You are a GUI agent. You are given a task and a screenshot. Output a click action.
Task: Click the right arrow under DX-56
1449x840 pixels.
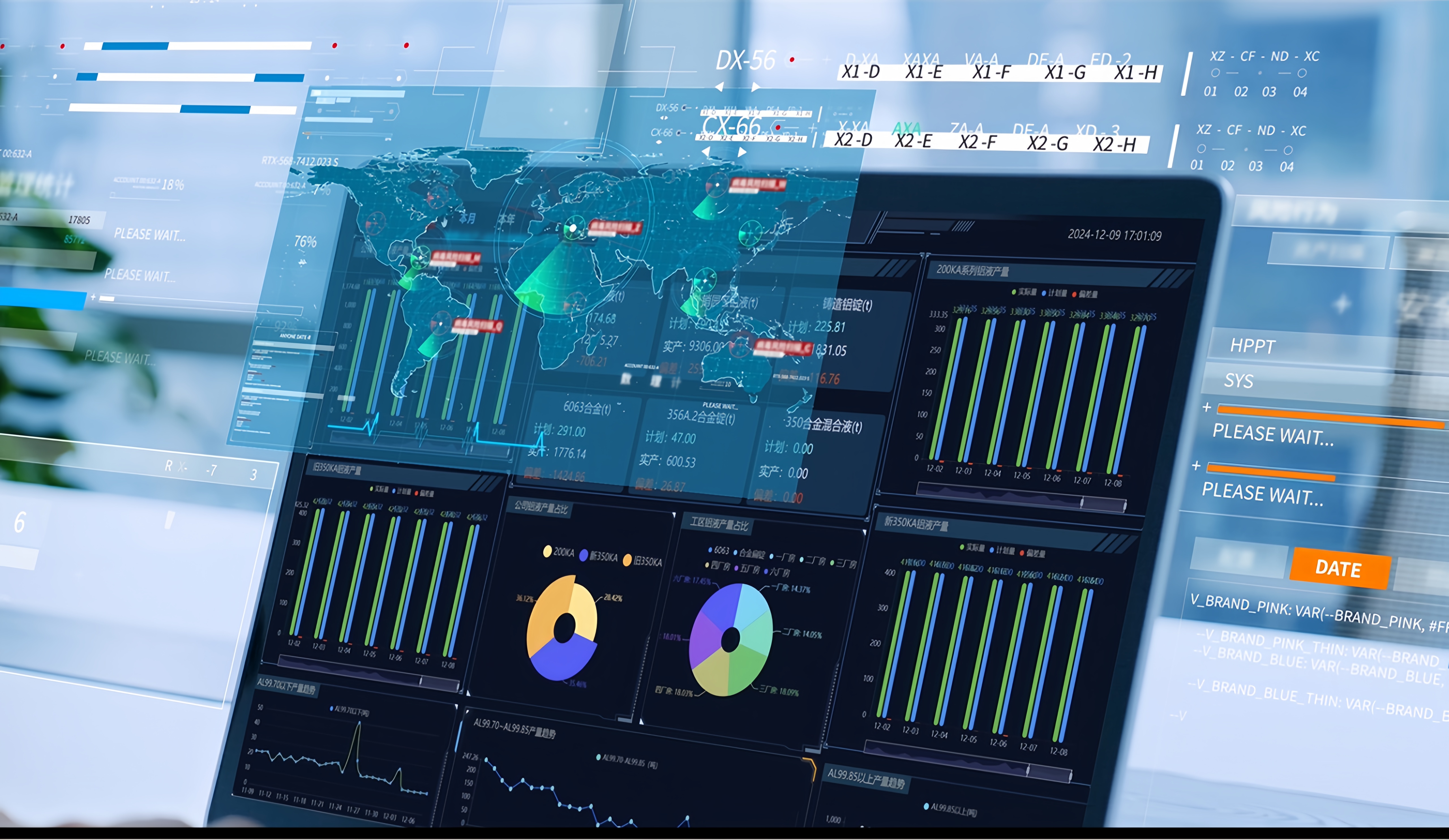(756, 87)
